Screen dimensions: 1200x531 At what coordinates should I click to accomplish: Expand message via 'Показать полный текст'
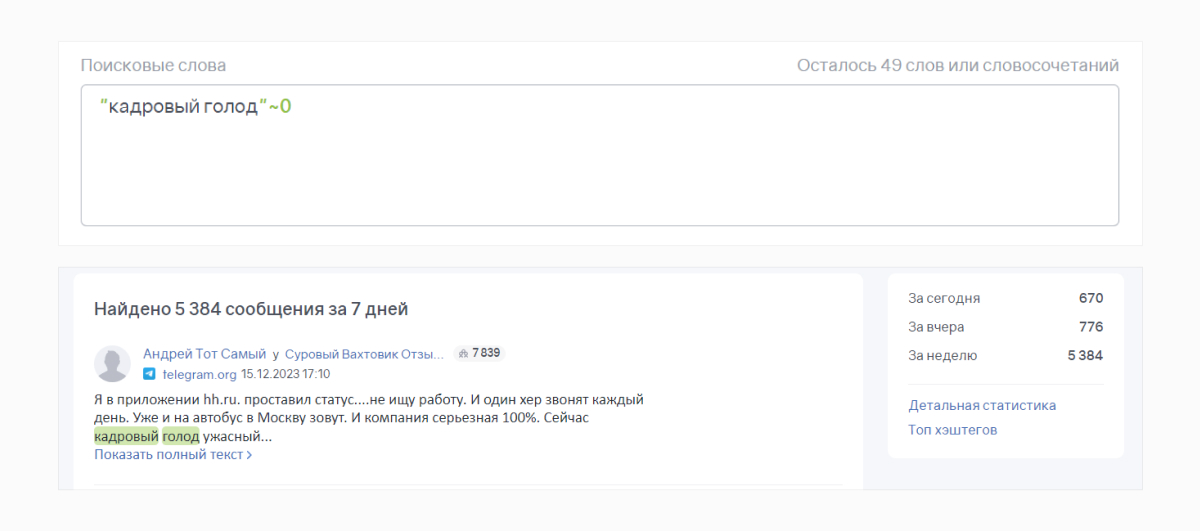coord(168,455)
